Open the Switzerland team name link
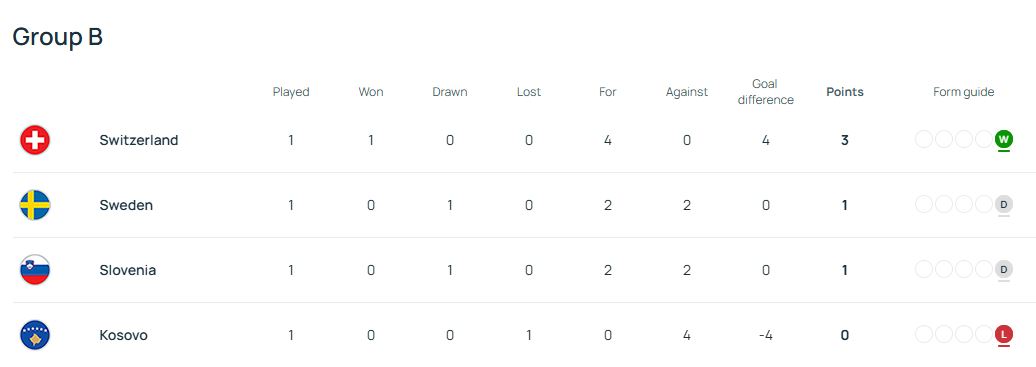This screenshot has width=1036, height=367. click(139, 140)
